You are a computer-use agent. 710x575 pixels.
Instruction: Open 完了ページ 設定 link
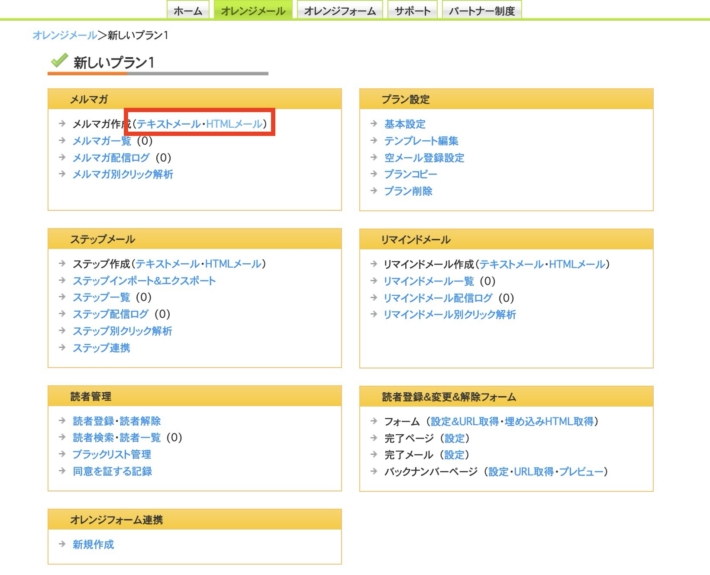[455, 438]
